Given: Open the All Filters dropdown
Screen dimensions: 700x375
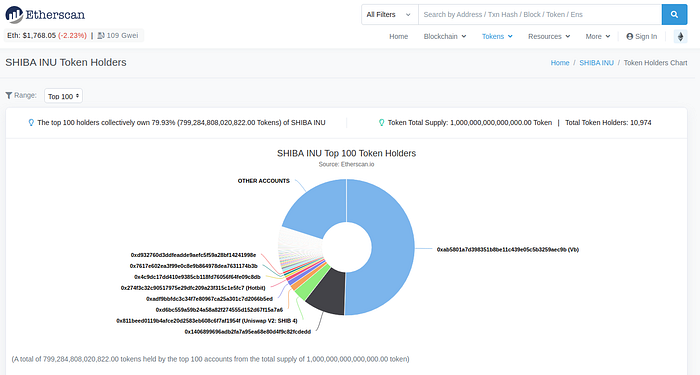Looking at the screenshot, I should (389, 14).
